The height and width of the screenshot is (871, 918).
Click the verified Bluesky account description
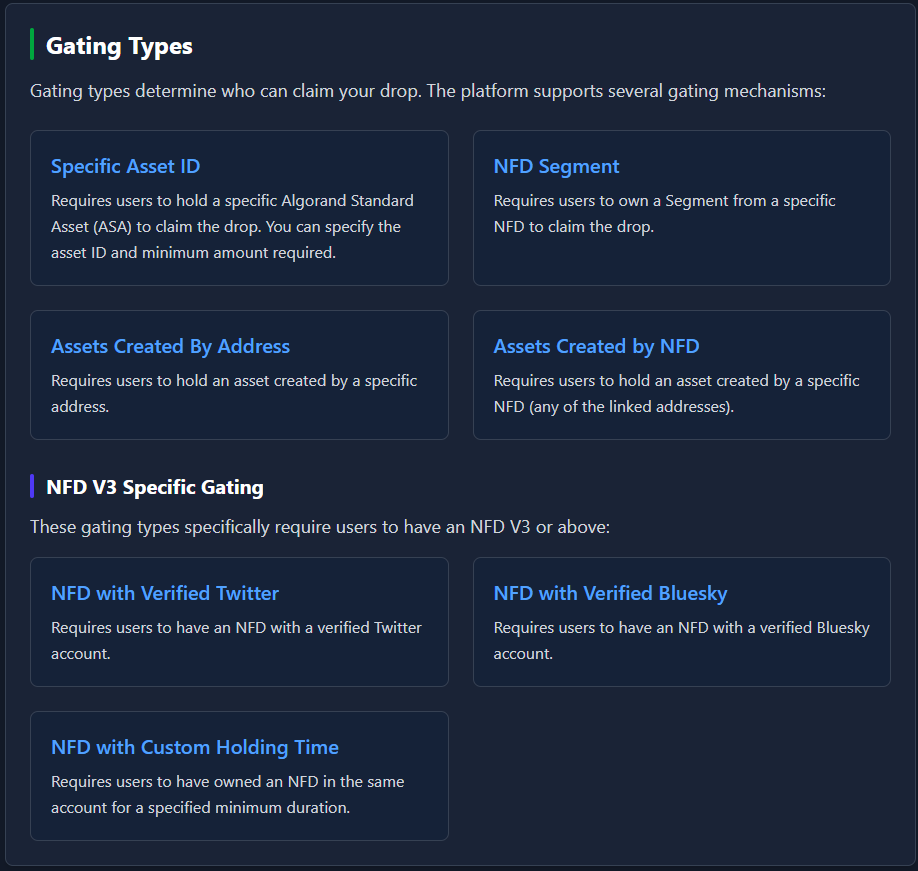(x=681, y=640)
